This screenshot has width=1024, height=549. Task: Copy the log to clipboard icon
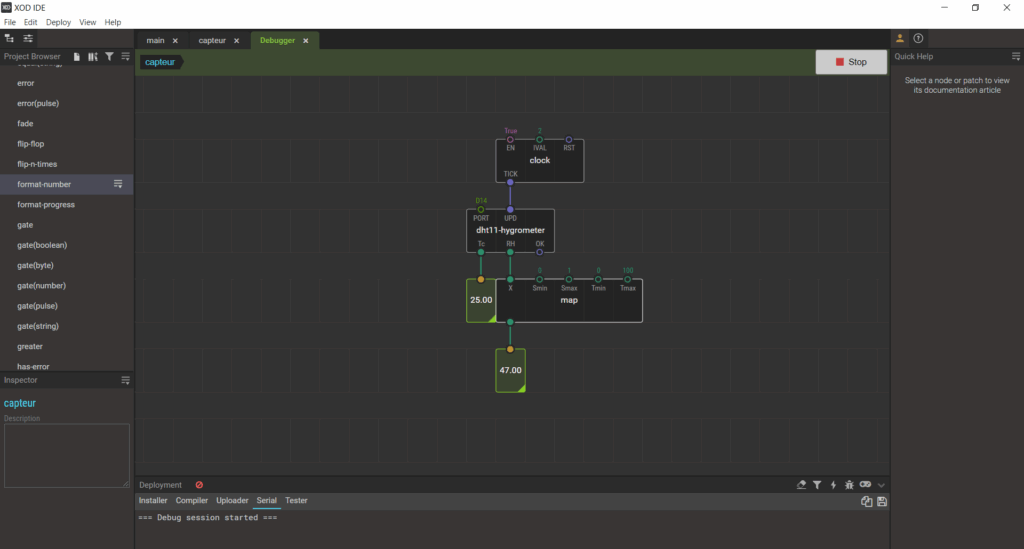pos(867,501)
